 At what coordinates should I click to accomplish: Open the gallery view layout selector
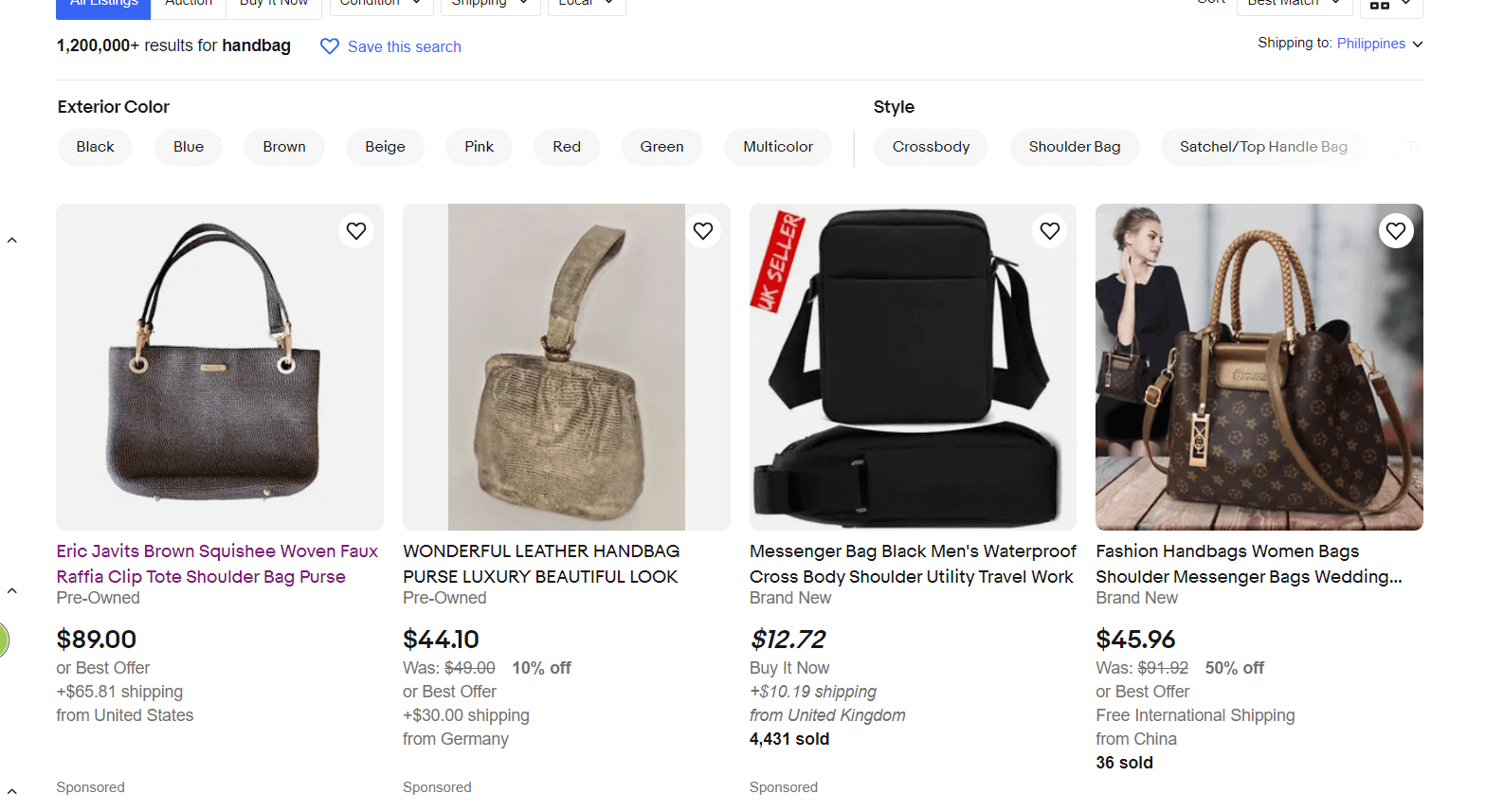pos(1390,5)
